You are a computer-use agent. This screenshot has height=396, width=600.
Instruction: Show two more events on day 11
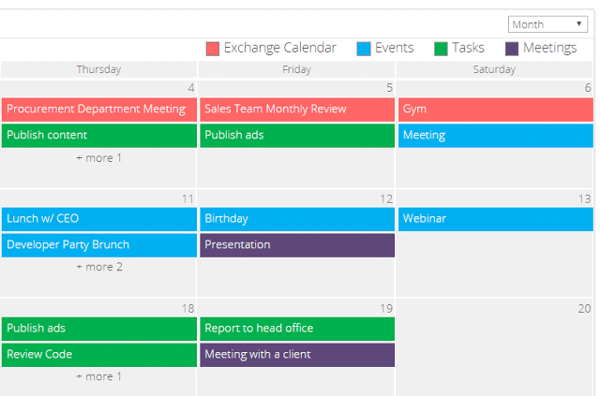click(99, 267)
